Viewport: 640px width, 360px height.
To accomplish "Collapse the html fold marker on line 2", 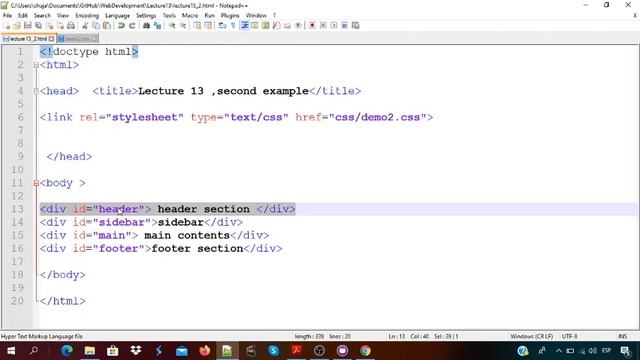I will point(36,65).
